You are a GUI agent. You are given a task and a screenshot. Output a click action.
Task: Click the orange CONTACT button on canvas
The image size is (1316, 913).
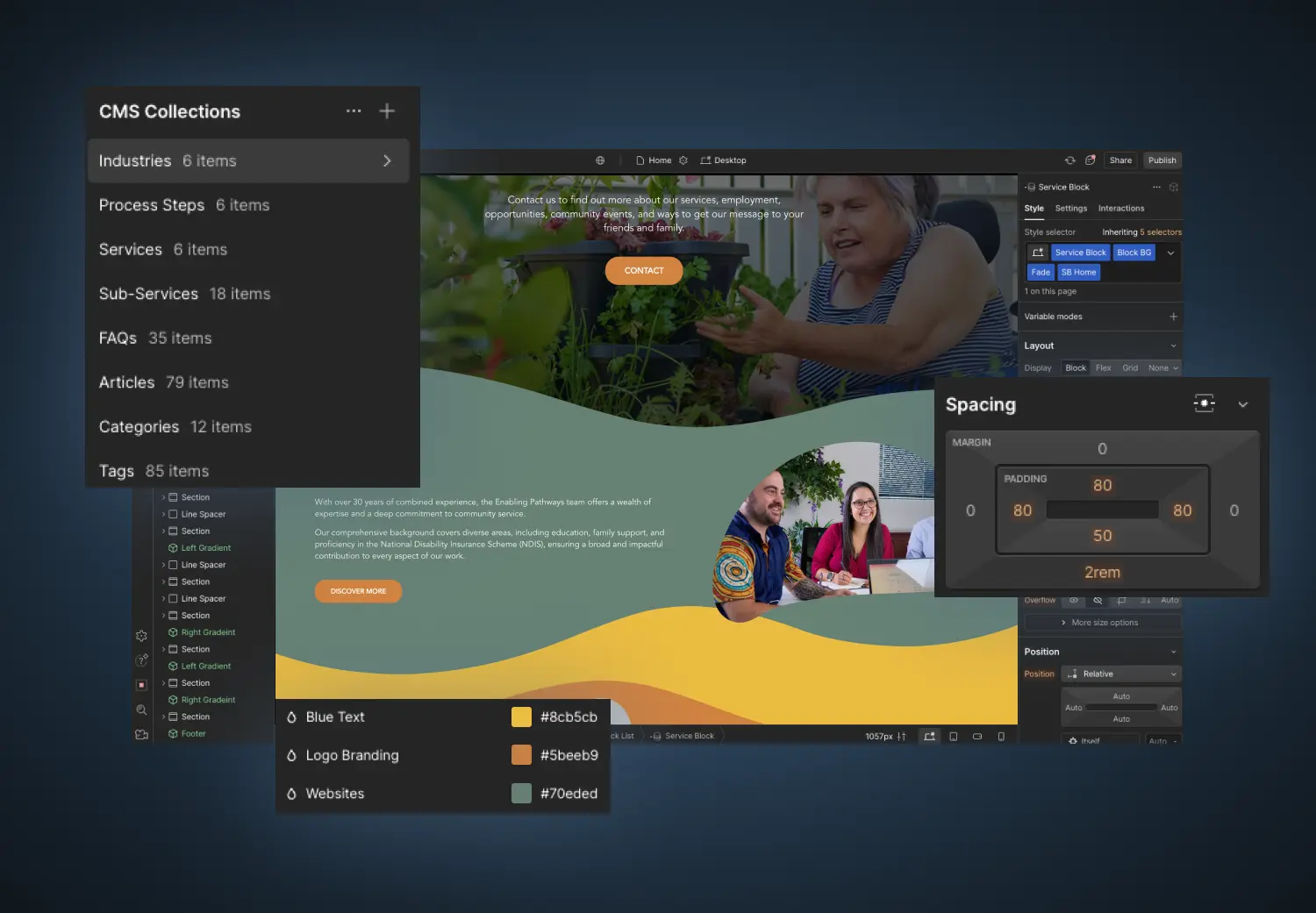coord(644,270)
